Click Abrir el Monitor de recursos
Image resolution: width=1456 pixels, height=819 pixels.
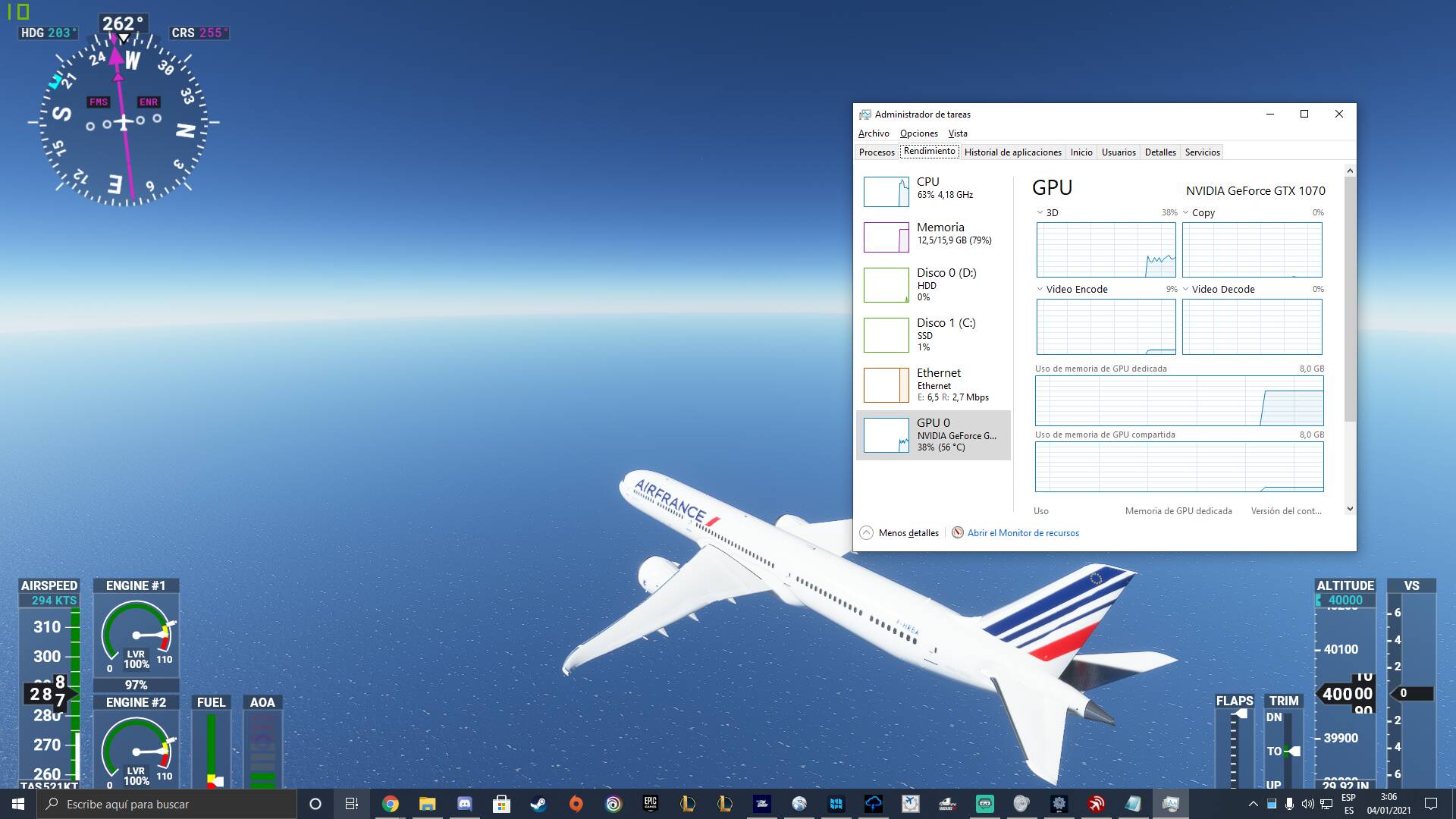tap(1022, 533)
